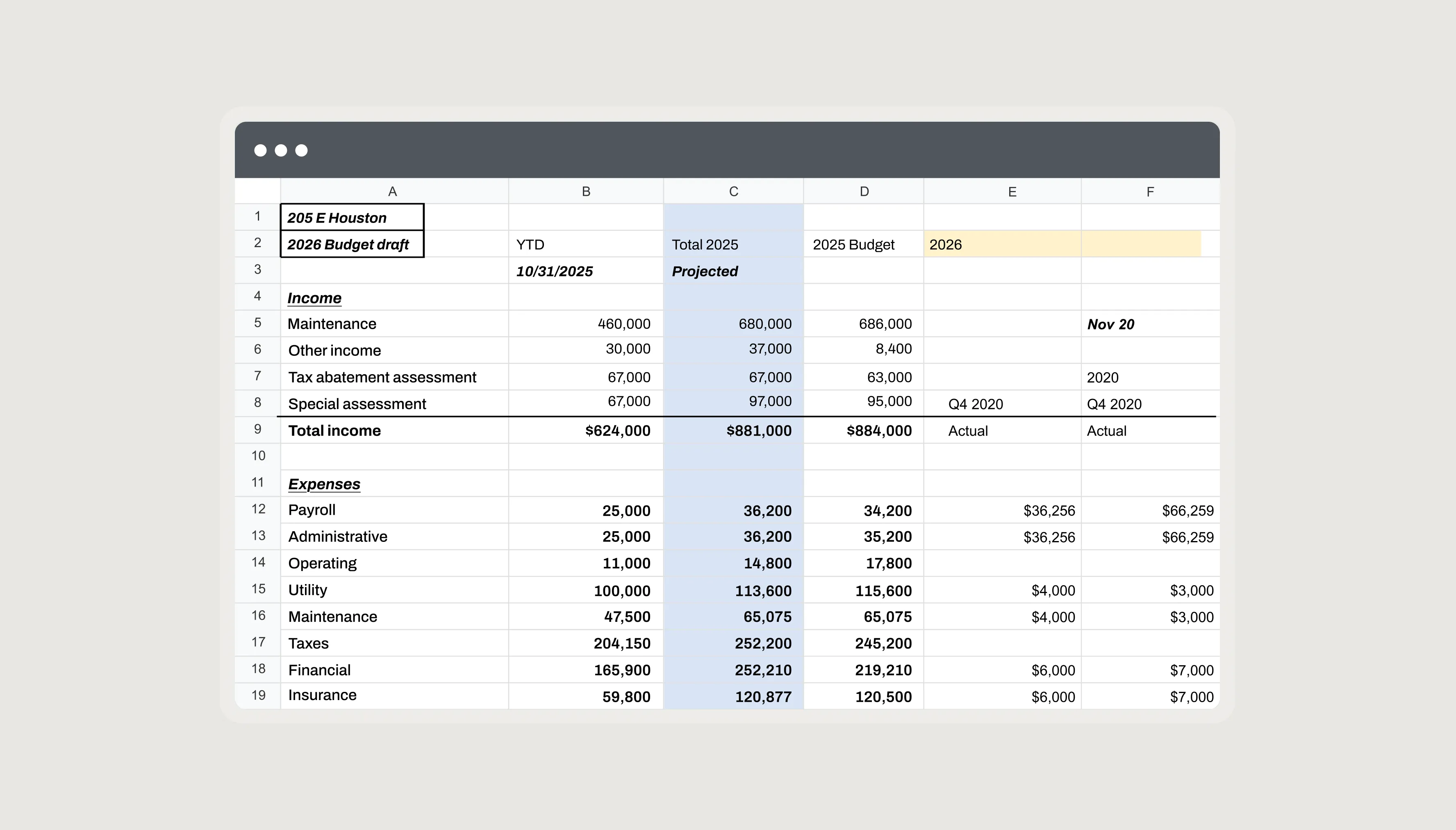1456x830 pixels.
Task: Click row 9 header number
Action: pos(258,429)
